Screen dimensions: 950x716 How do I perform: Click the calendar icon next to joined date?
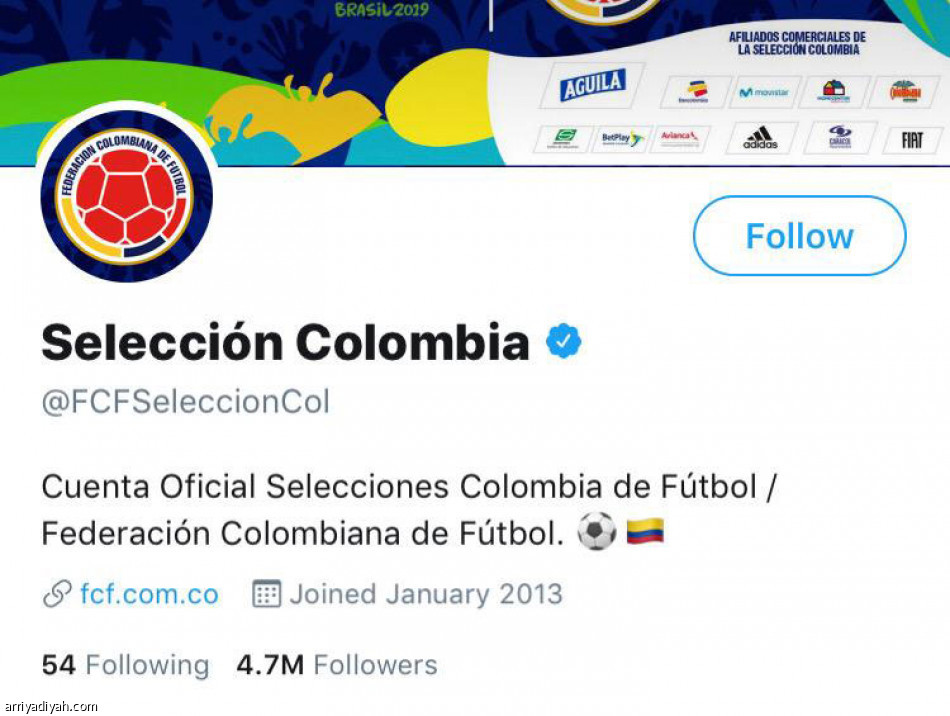point(265,593)
